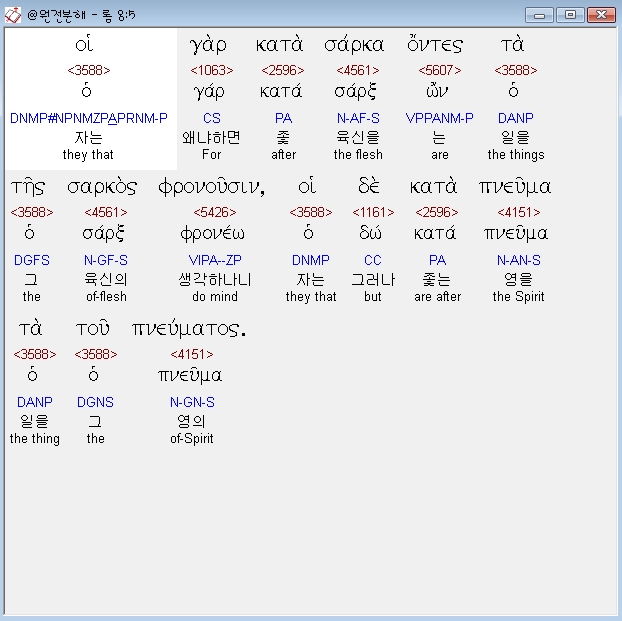Select the Greek word πνεῦμα in second row
This screenshot has height=621, width=622.
515,187
